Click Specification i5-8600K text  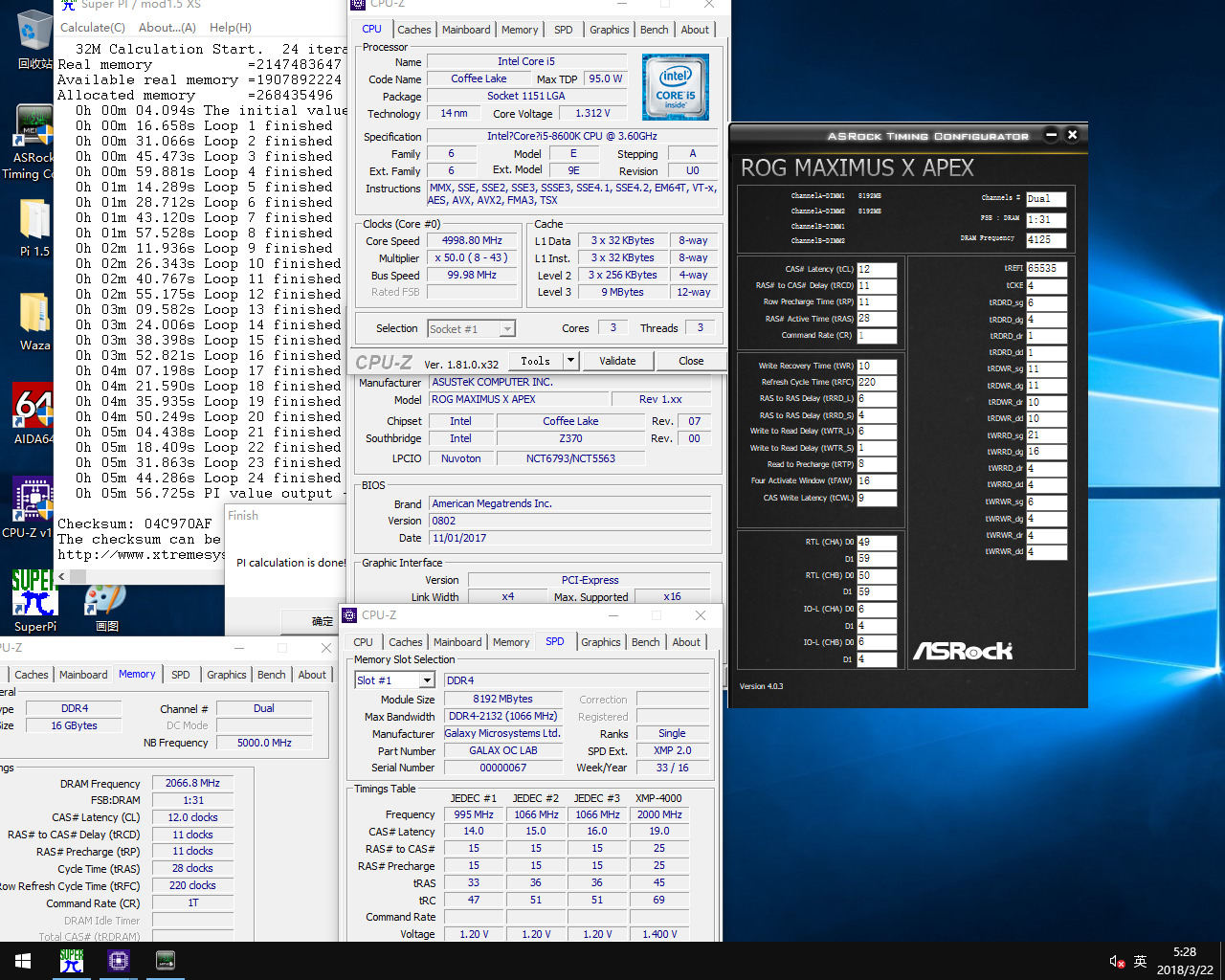pos(572,137)
